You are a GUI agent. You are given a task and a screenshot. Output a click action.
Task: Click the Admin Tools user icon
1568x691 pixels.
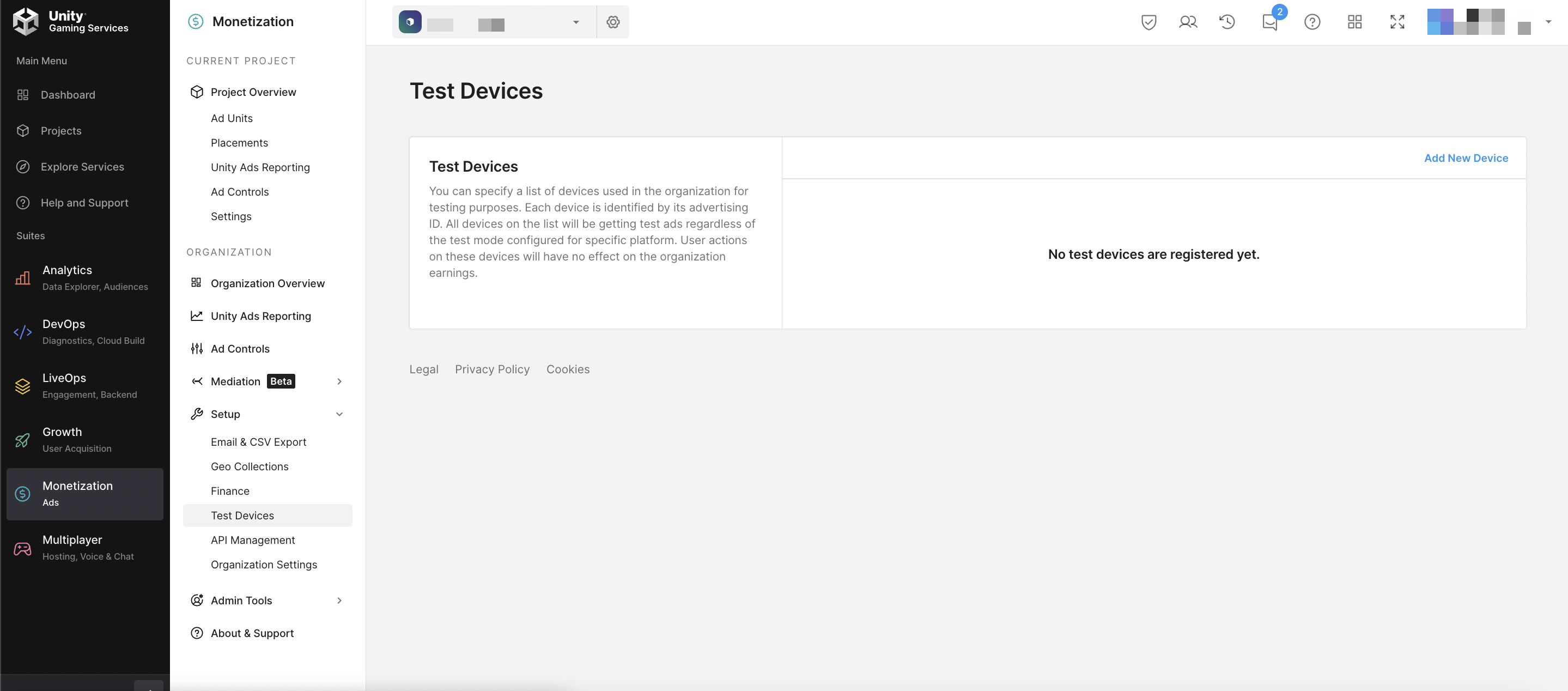[197, 601]
